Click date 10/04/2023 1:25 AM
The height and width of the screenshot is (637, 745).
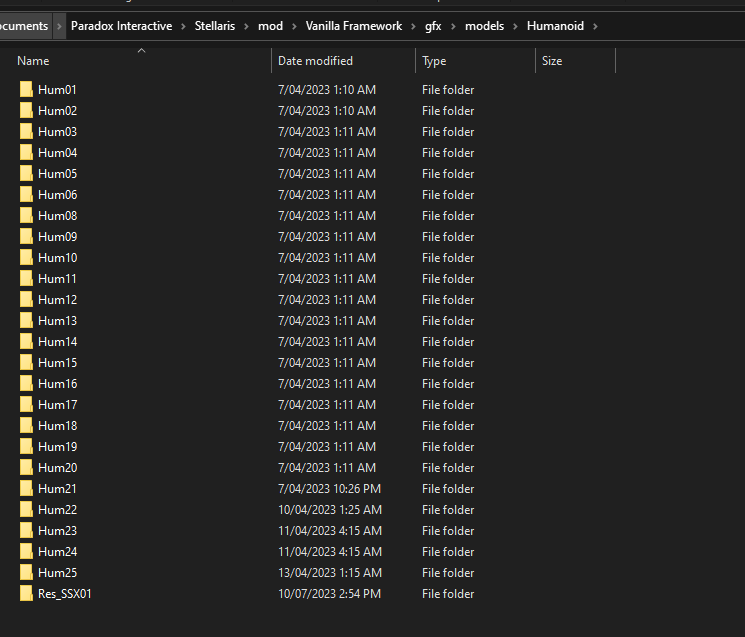(x=330, y=509)
